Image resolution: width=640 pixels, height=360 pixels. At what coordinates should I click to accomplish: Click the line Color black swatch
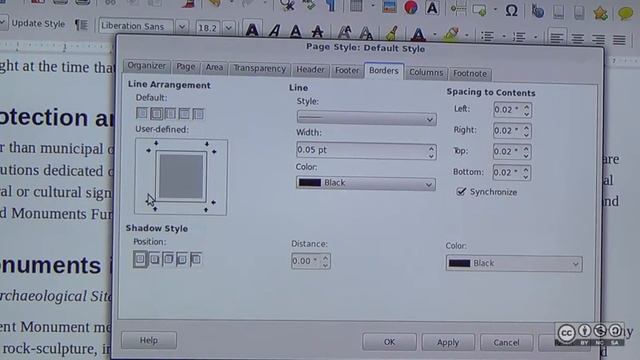(x=309, y=182)
